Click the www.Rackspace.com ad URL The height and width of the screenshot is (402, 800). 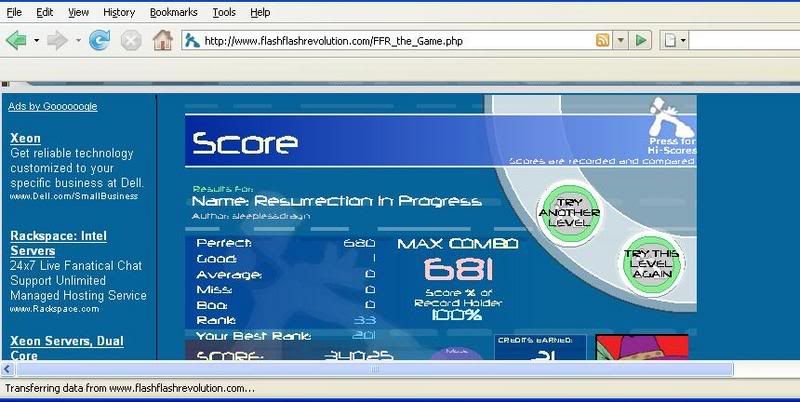(54, 309)
